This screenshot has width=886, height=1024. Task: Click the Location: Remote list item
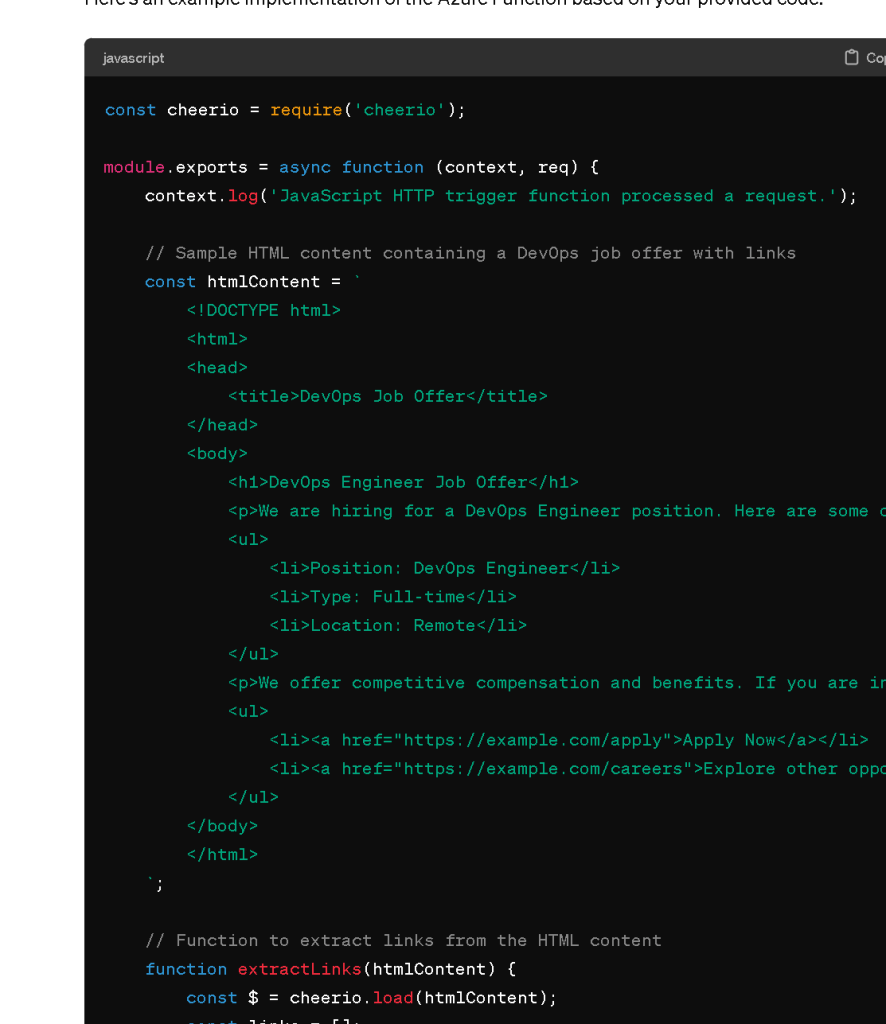pyautogui.click(x=398, y=626)
